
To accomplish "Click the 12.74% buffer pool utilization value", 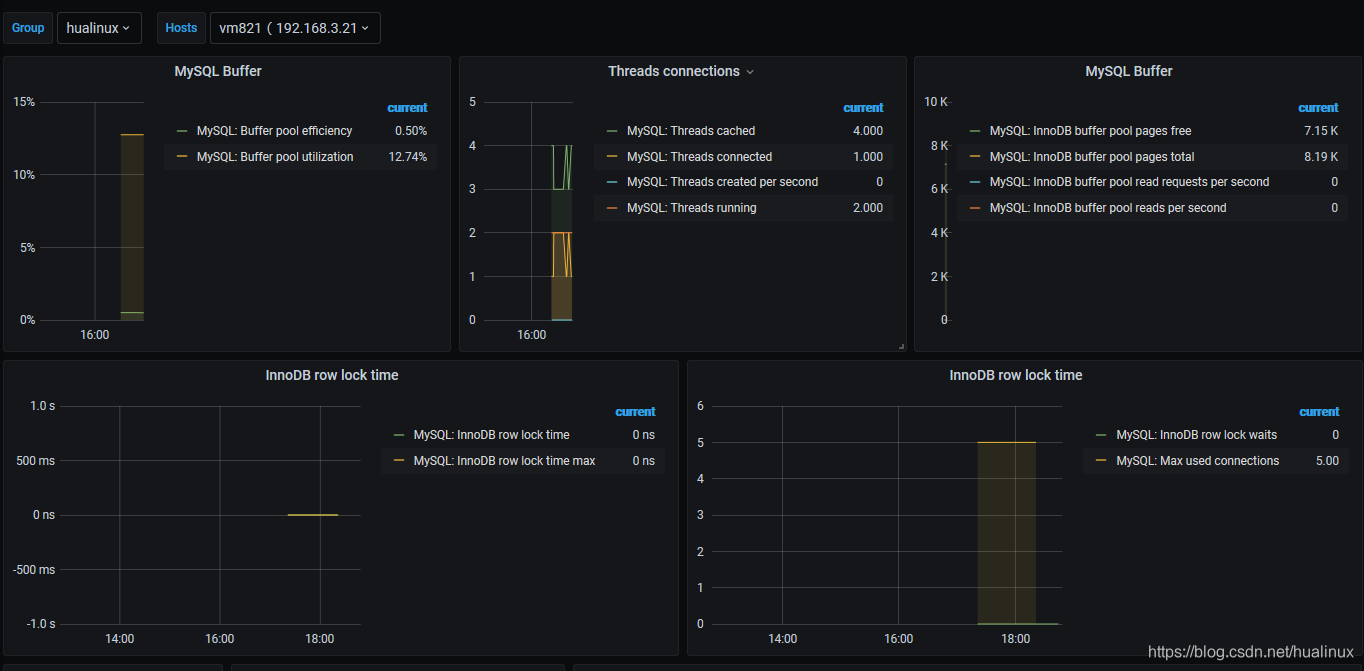I will (407, 157).
